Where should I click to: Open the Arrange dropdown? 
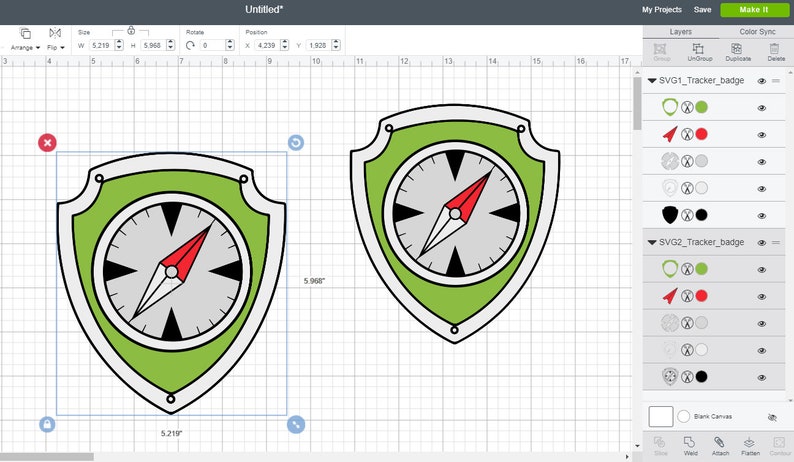click(25, 40)
